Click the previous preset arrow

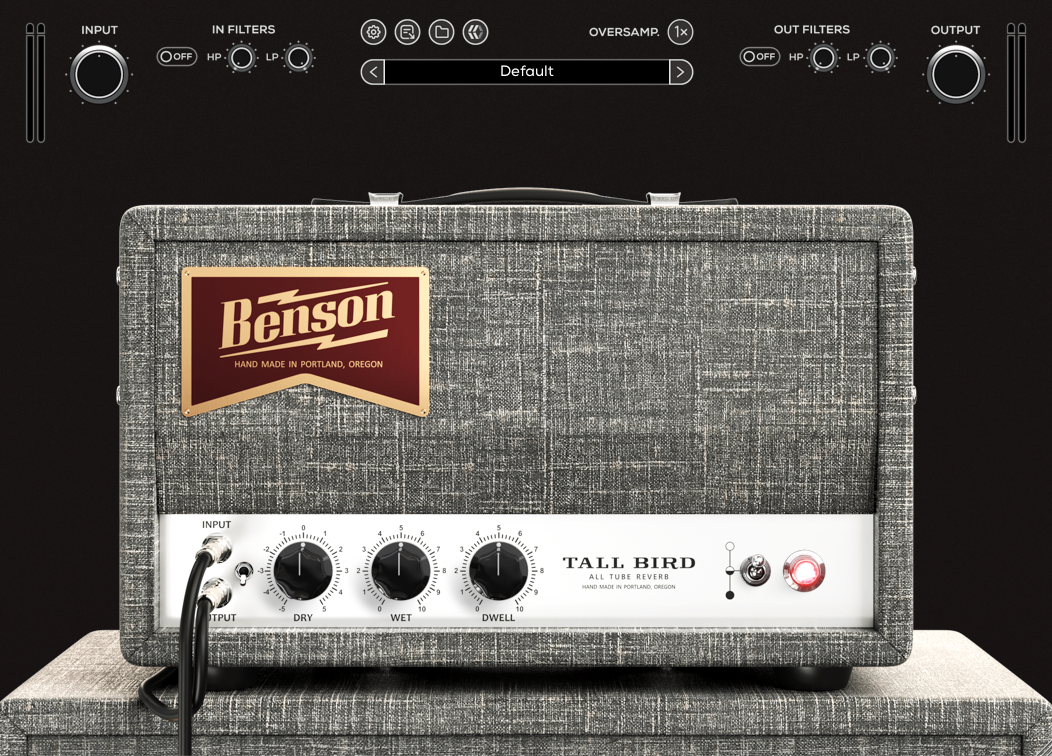coord(372,72)
